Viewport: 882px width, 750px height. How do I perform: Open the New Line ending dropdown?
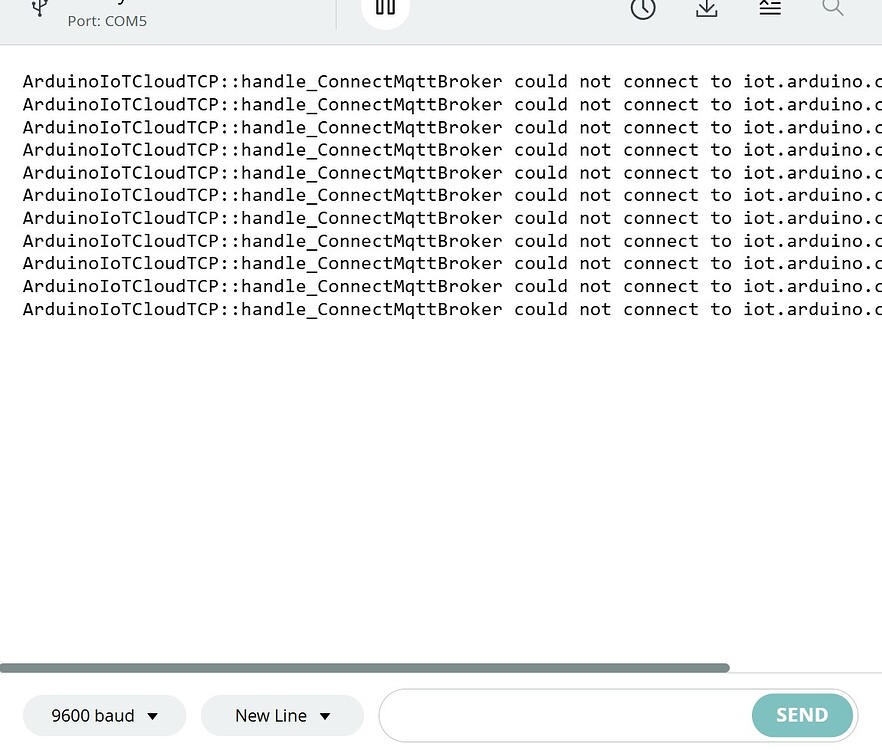[282, 715]
